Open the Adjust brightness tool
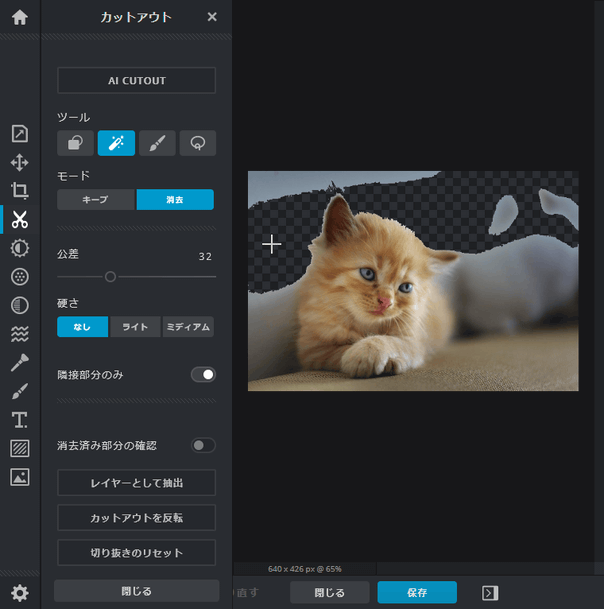Screen dimensions: 604x609 [19, 248]
